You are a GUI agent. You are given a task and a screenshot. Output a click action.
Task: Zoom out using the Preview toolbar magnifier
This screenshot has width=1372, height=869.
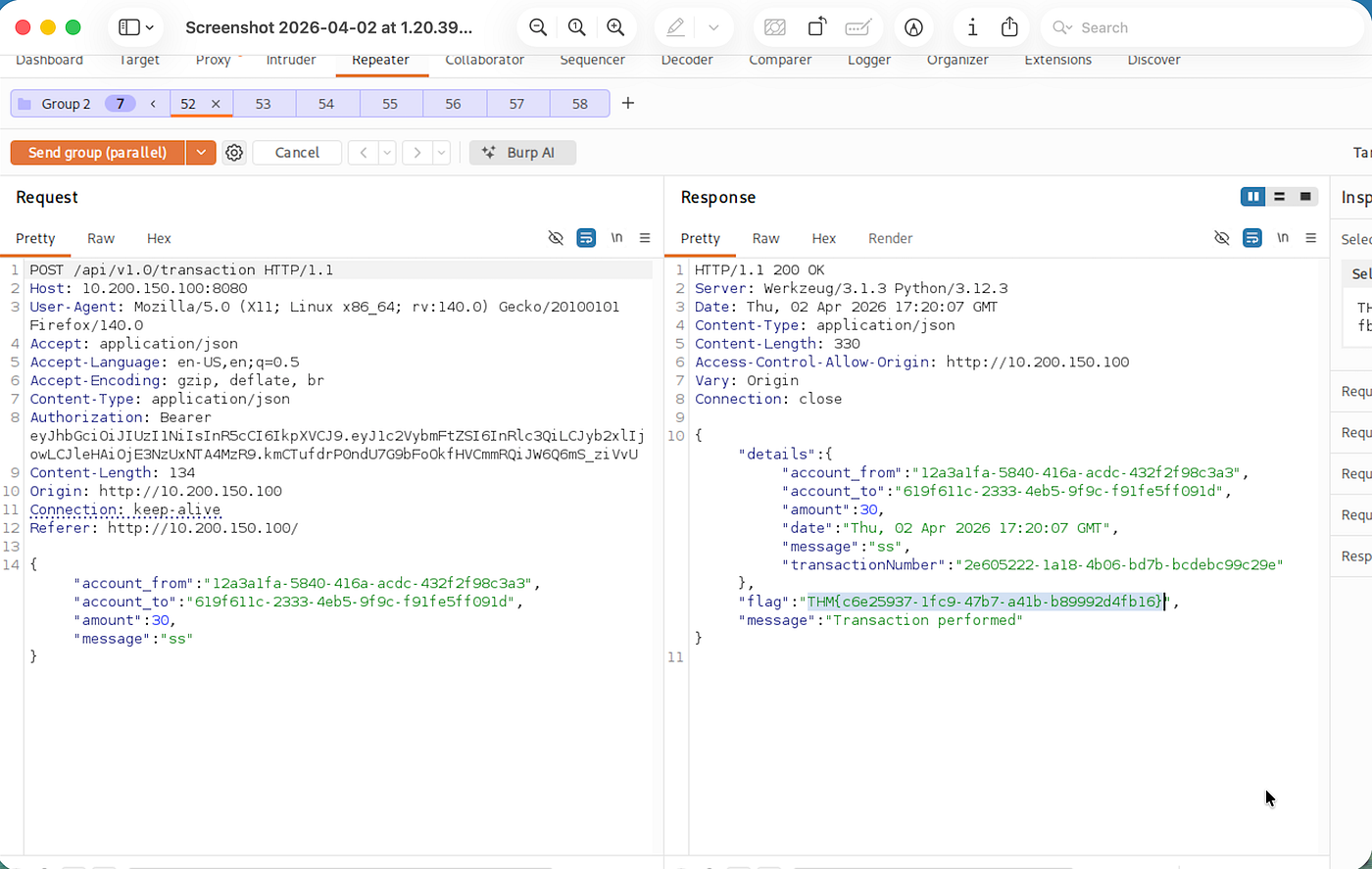(538, 27)
